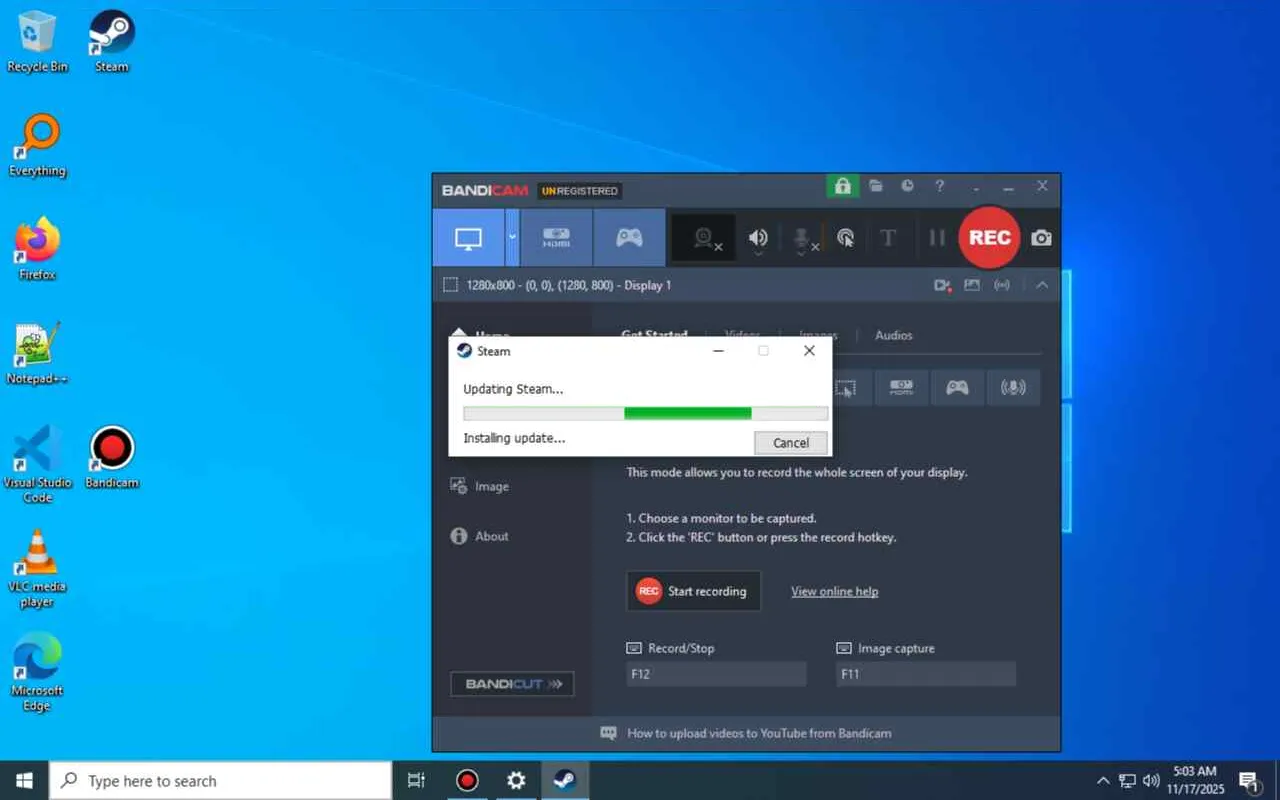Click the Steam update progress bar
1280x800 pixels.
point(646,413)
